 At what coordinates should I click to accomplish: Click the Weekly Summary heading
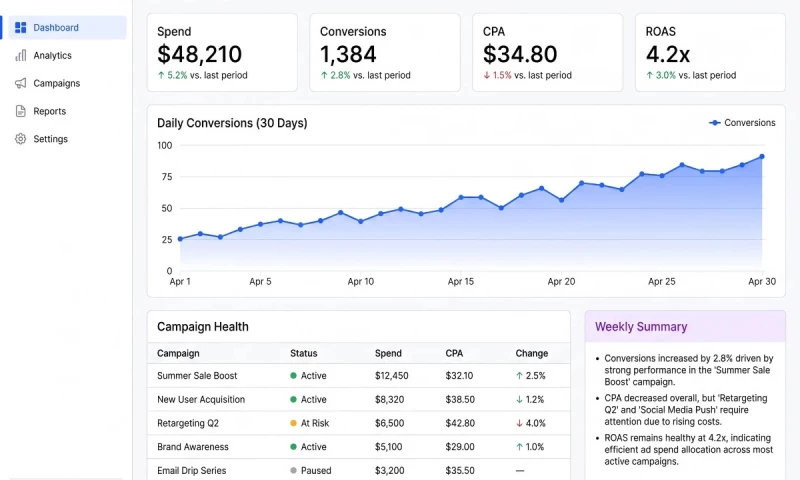[x=641, y=327]
